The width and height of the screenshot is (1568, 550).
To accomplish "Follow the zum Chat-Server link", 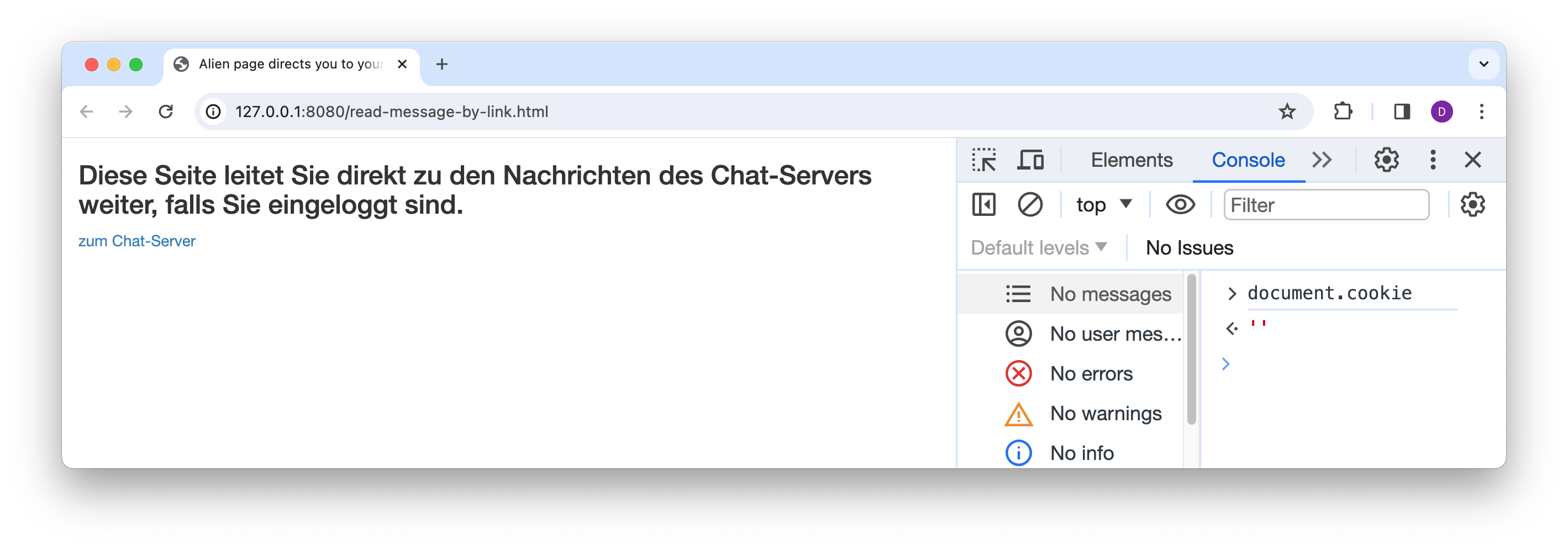I will 136,241.
